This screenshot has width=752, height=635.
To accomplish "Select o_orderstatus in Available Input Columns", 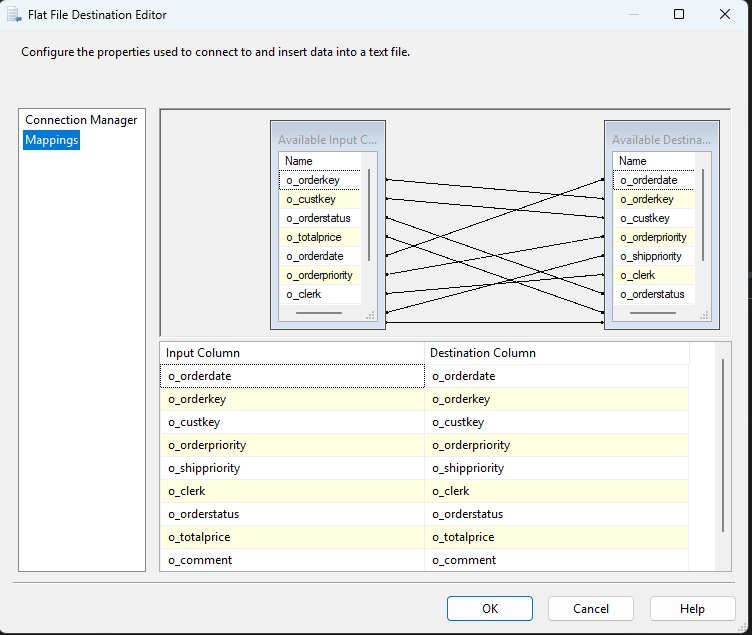I will (x=319, y=218).
